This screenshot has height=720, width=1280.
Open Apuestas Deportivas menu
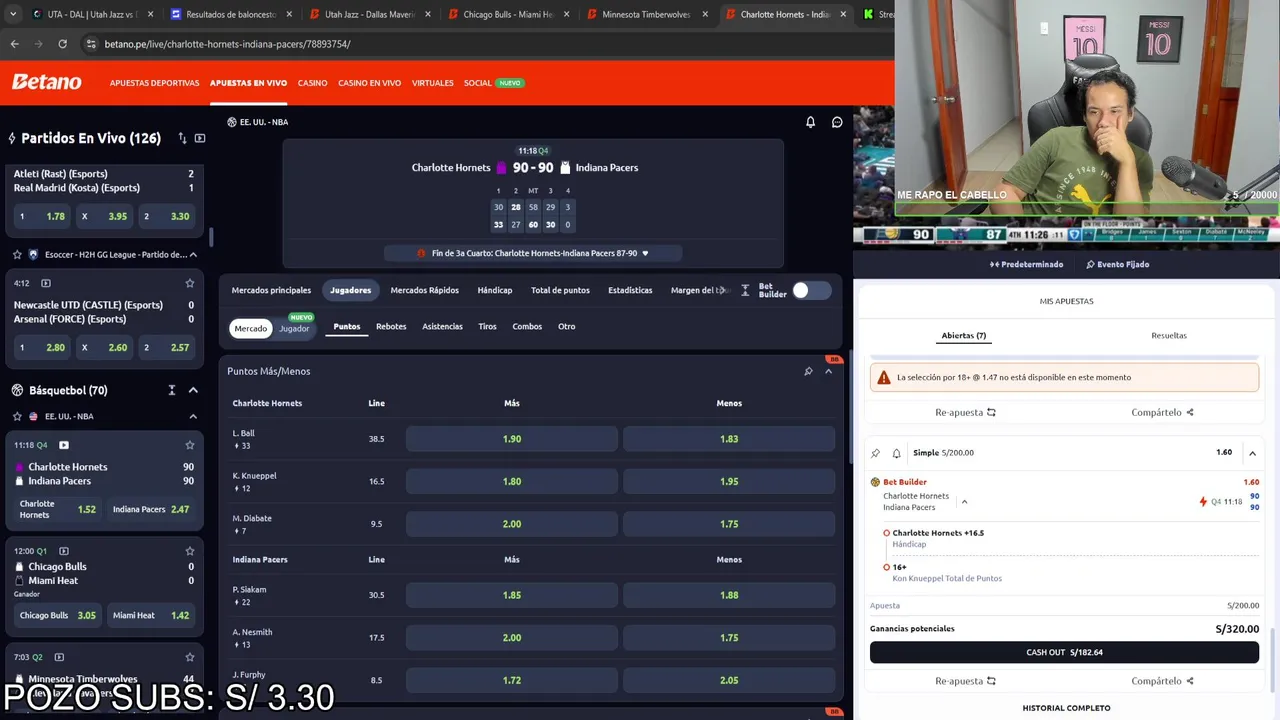point(154,83)
